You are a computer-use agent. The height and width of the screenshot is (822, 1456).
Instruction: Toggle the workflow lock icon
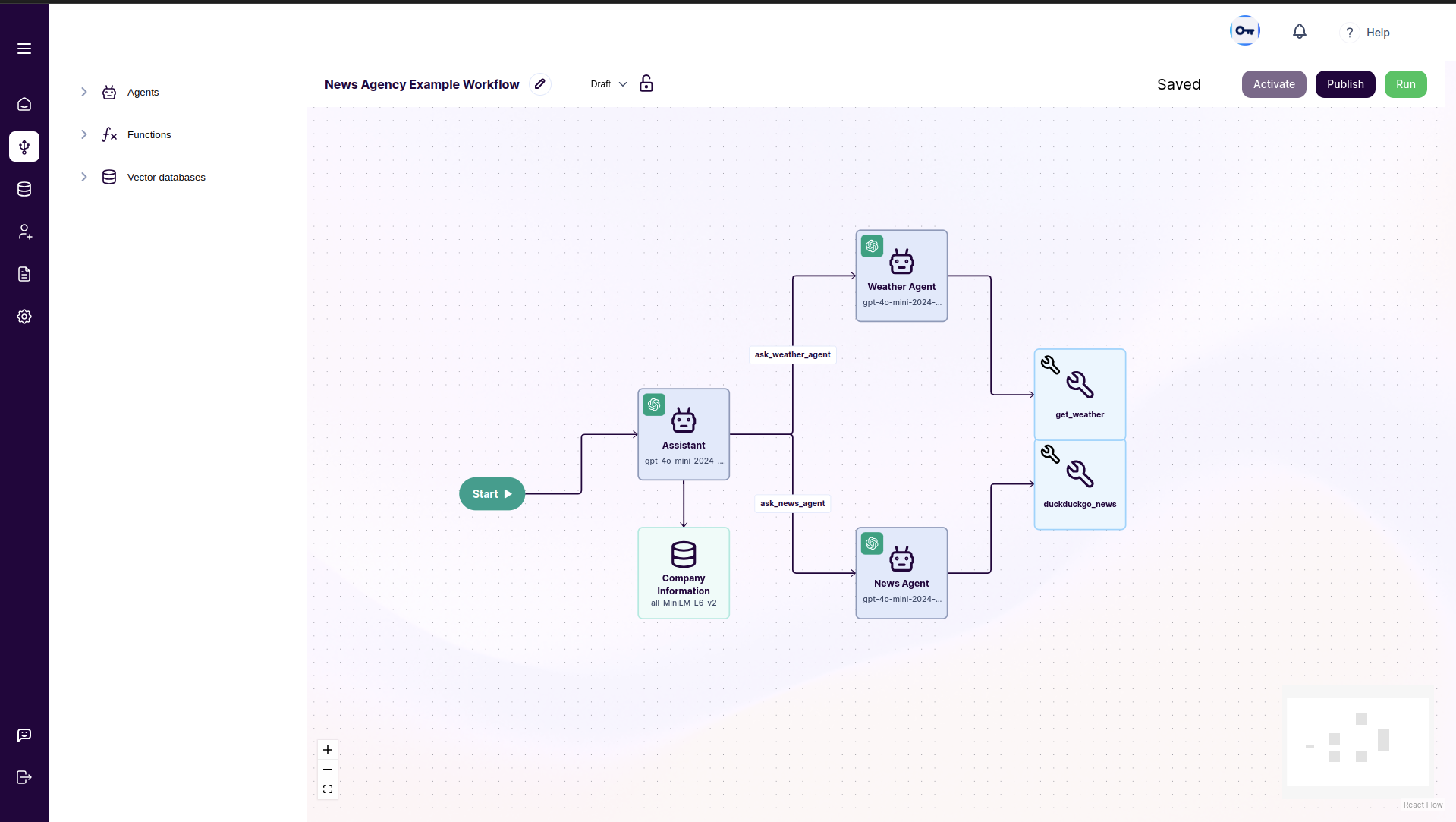(646, 83)
